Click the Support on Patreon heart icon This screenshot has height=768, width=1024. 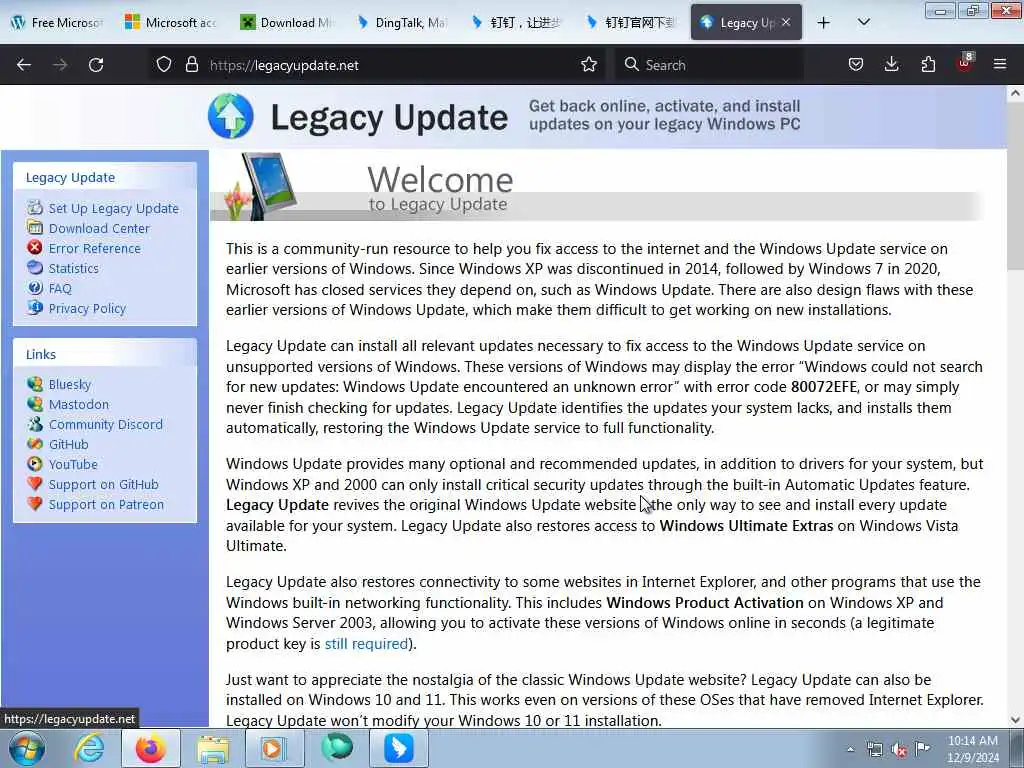[35, 504]
